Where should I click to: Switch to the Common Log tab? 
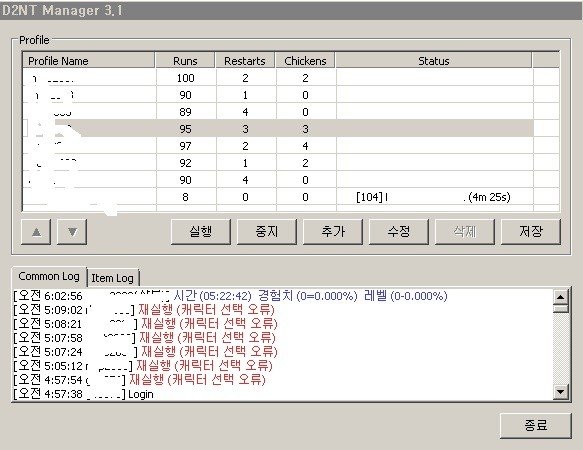(x=49, y=276)
